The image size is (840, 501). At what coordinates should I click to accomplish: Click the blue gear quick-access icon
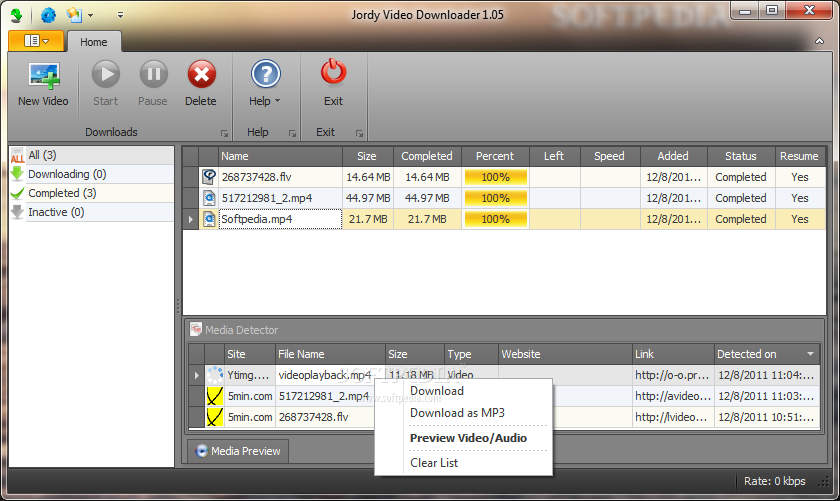48,14
